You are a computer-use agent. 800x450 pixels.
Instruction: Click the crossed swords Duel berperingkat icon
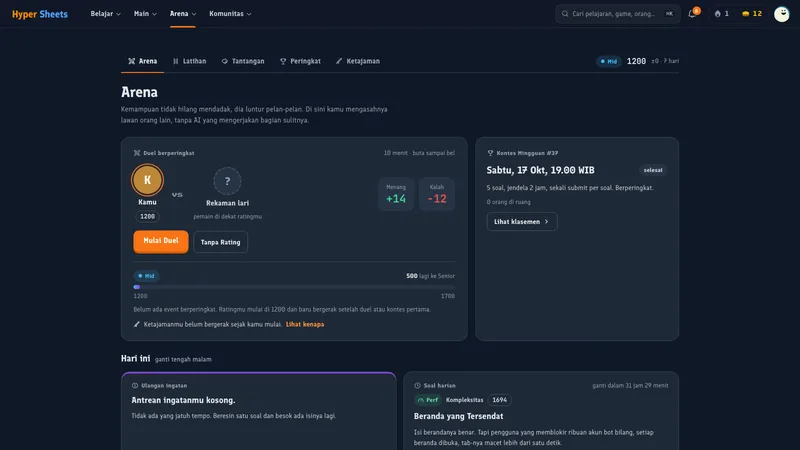point(137,153)
